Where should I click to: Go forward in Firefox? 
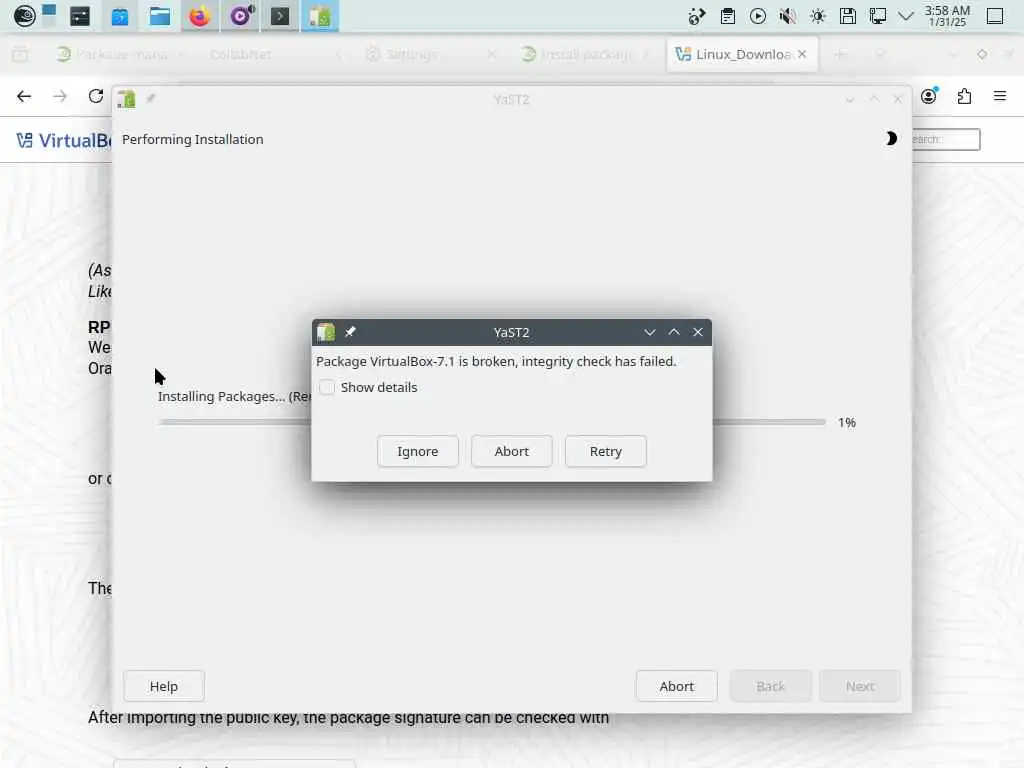tap(60, 97)
